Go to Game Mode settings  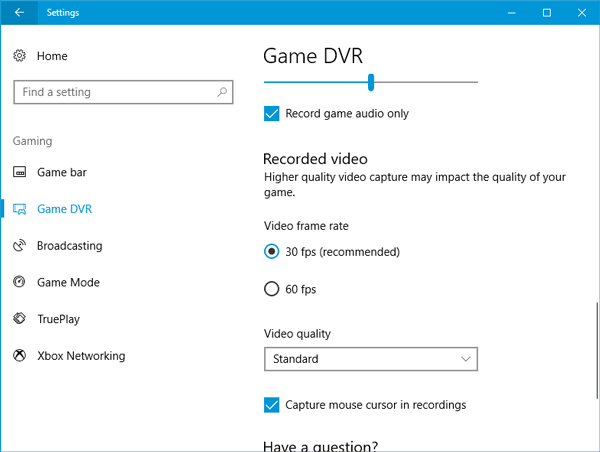click(x=68, y=283)
